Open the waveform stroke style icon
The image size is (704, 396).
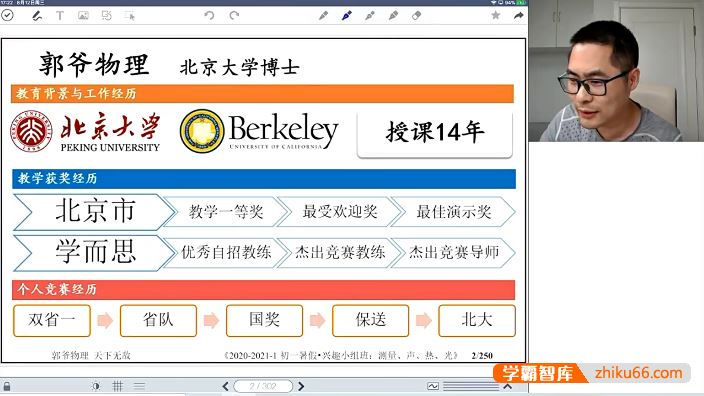pos(433,386)
